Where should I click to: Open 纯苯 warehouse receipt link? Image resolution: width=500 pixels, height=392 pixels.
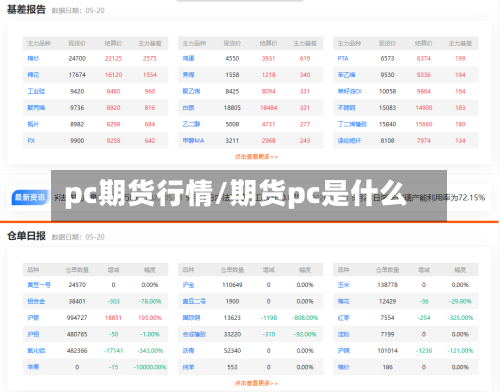coord(188,367)
